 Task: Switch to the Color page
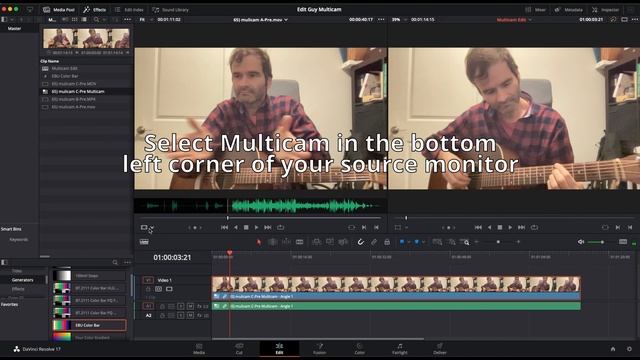coord(360,349)
